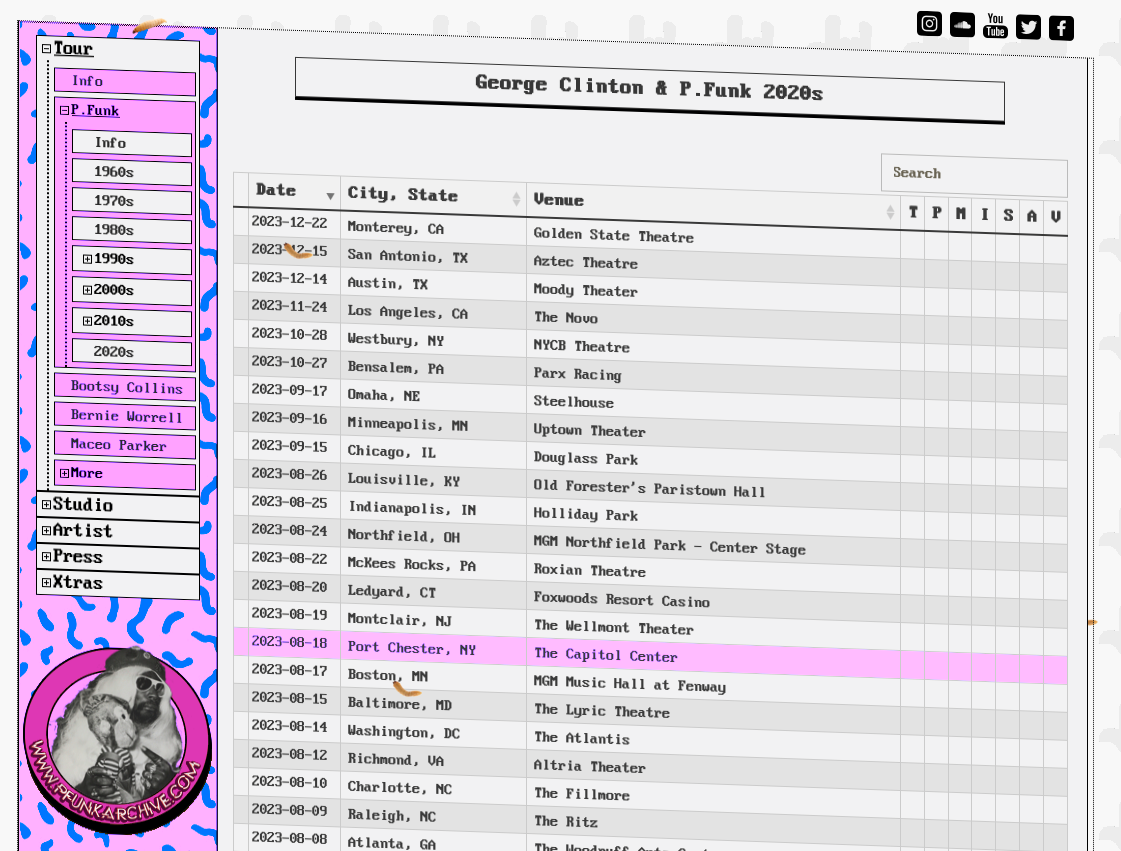The width and height of the screenshot is (1121, 851).
Task: Expand the Studio section
Action: [46, 505]
